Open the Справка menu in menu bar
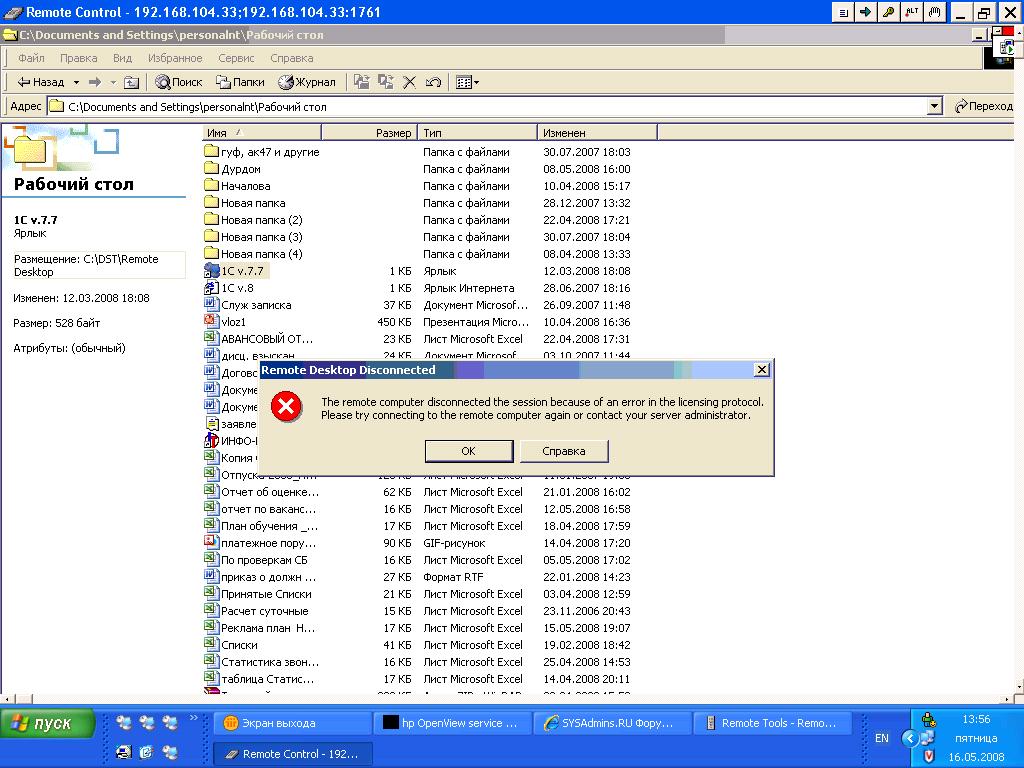 [x=291, y=58]
